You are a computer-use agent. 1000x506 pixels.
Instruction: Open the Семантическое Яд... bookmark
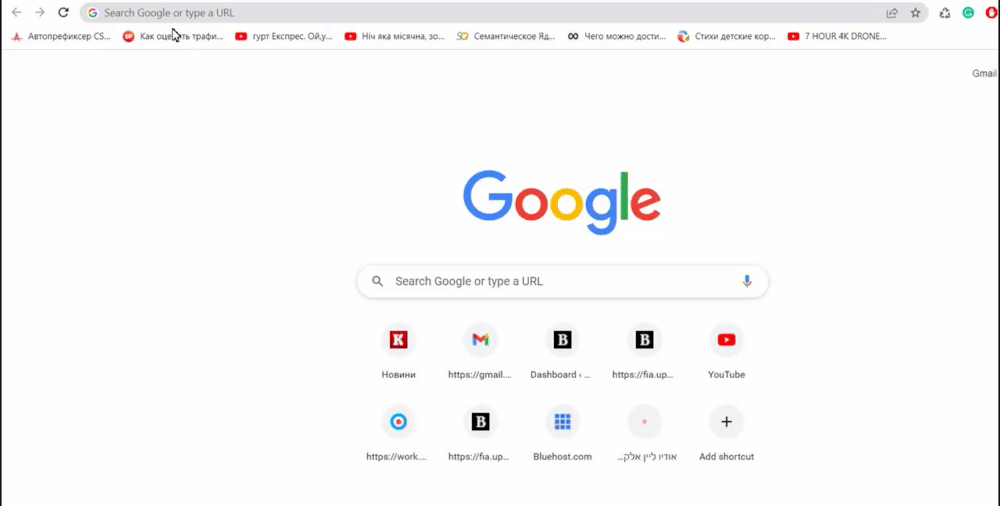click(x=506, y=36)
